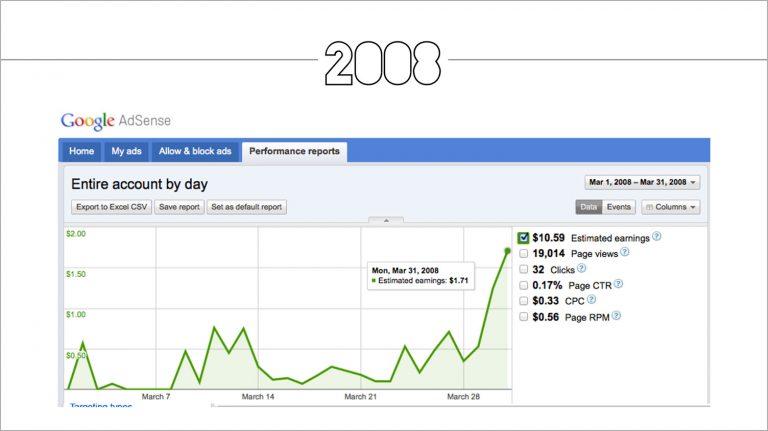This screenshot has width=768, height=431.
Task: Click the Estimated earnings help icon
Action: tap(656, 237)
